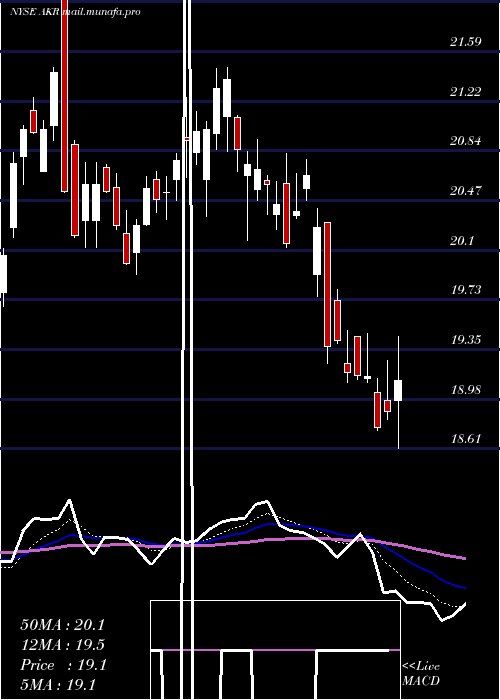This screenshot has height=700, width=500.
Task: Click the 20.1 price axis label
Action: coord(462,241)
